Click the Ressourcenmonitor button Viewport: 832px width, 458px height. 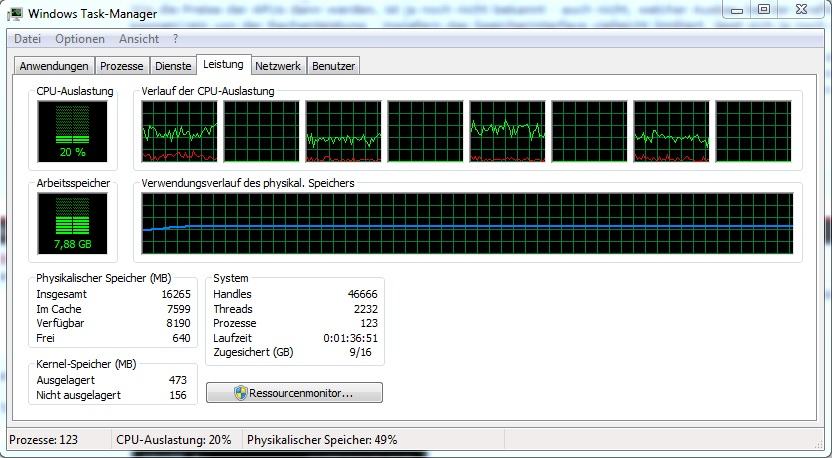coord(294,393)
